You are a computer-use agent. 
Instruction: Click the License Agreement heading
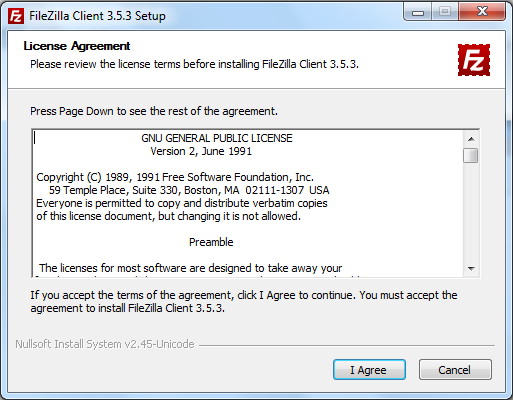pyautogui.click(x=77, y=46)
